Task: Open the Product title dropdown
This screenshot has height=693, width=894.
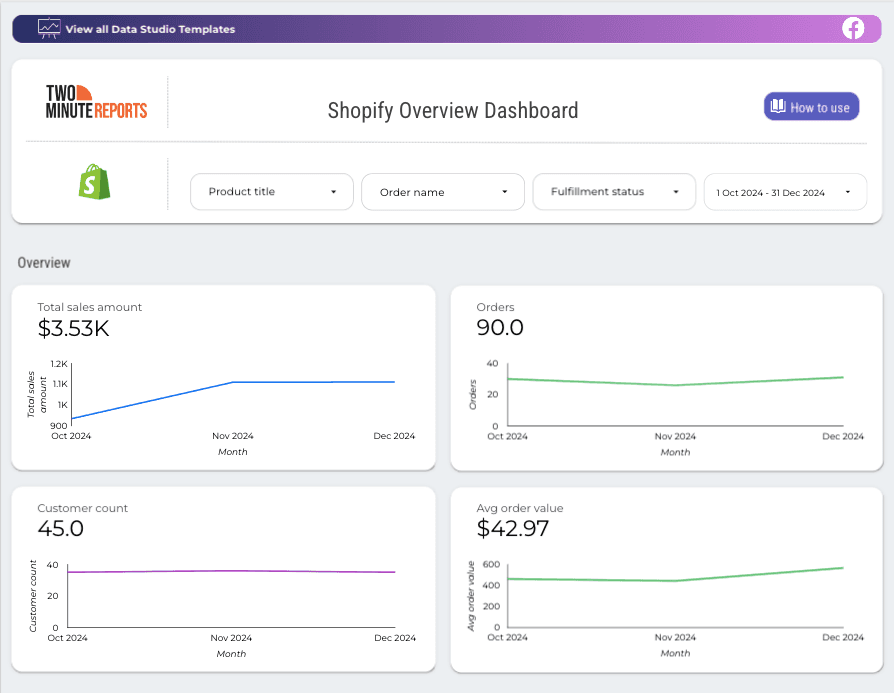Action: [271, 191]
